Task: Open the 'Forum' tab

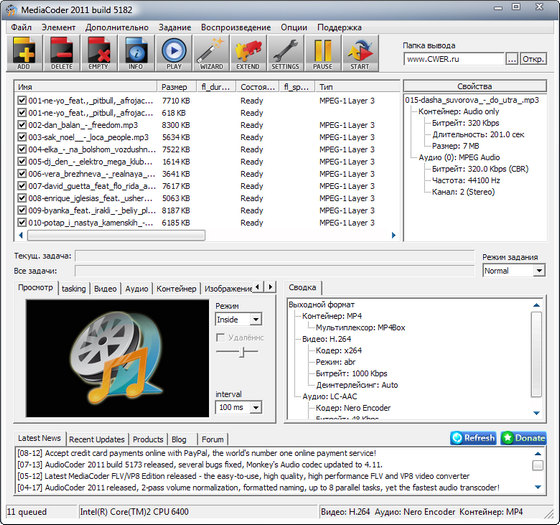Action: pos(213,439)
